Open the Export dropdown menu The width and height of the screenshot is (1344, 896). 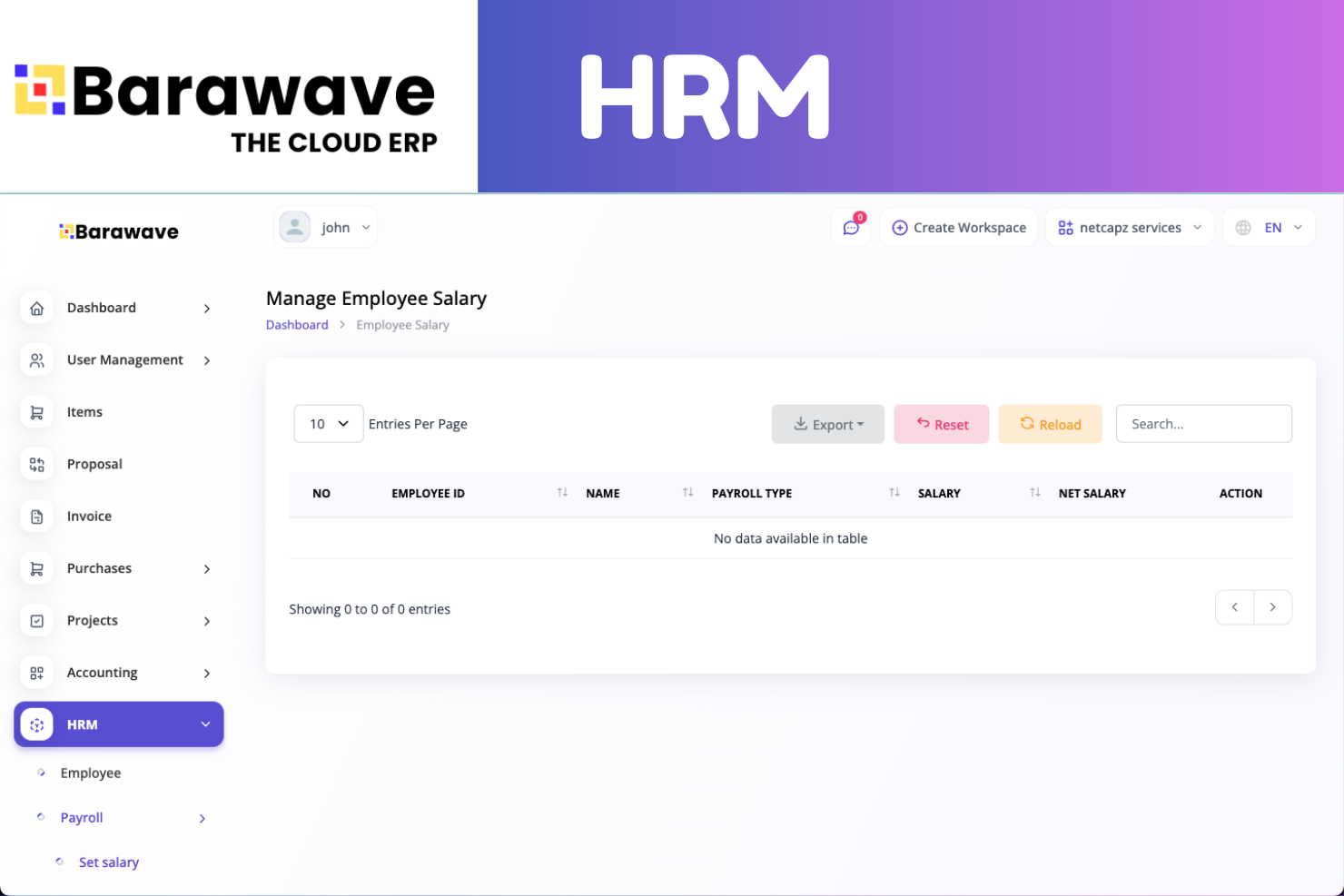[x=827, y=424]
